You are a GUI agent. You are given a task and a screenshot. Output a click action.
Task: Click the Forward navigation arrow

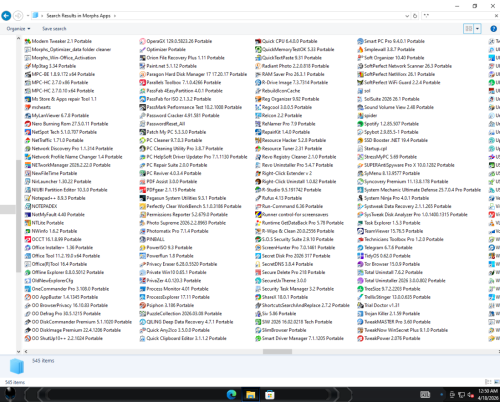tap(18, 16)
